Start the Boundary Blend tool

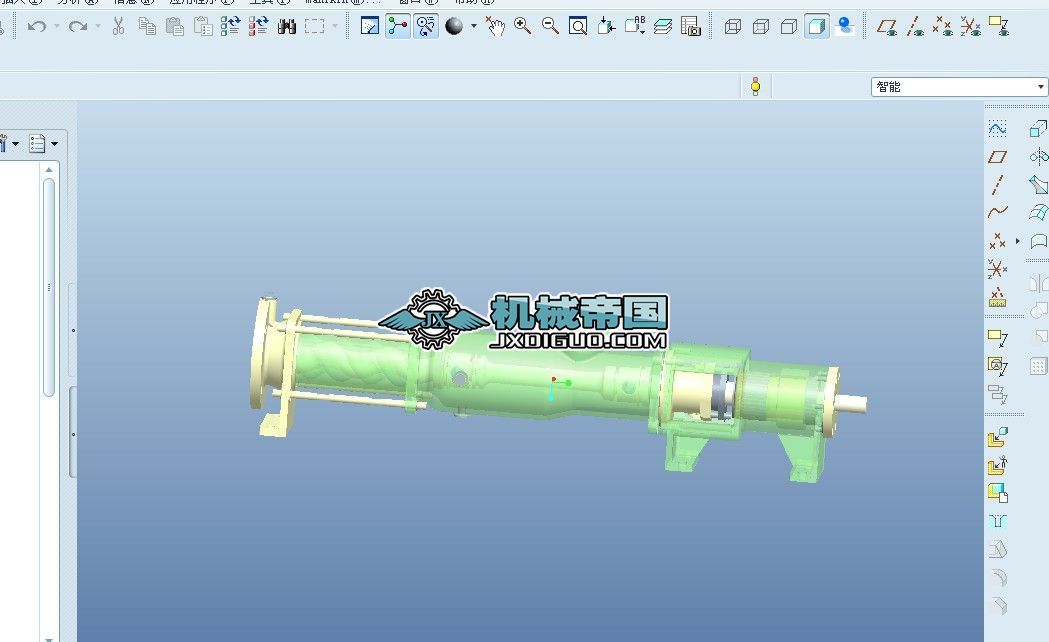coord(1038,212)
